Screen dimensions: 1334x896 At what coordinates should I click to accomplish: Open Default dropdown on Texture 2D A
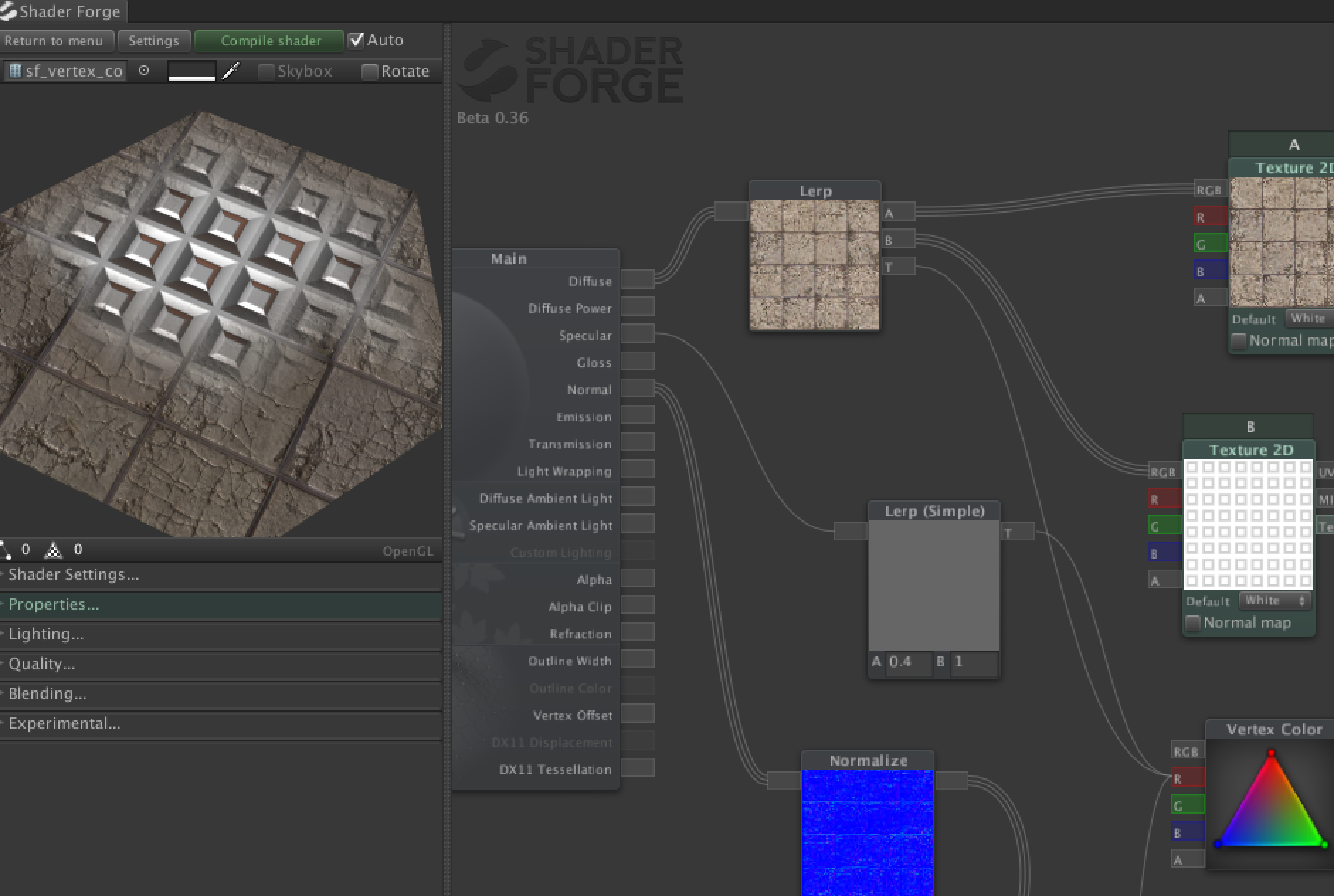tap(1309, 318)
